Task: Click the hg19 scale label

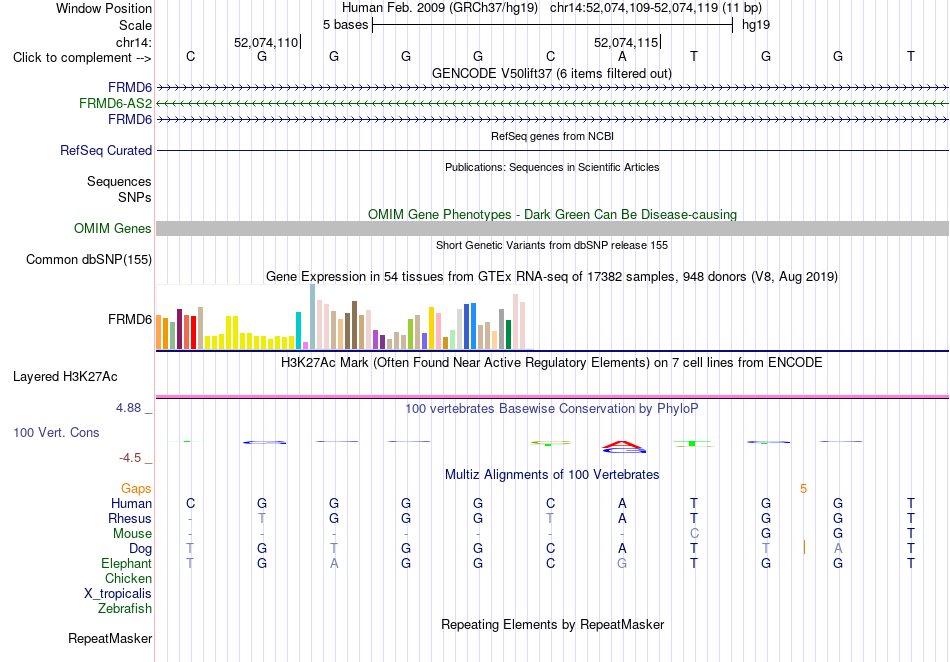Action: tap(756, 25)
